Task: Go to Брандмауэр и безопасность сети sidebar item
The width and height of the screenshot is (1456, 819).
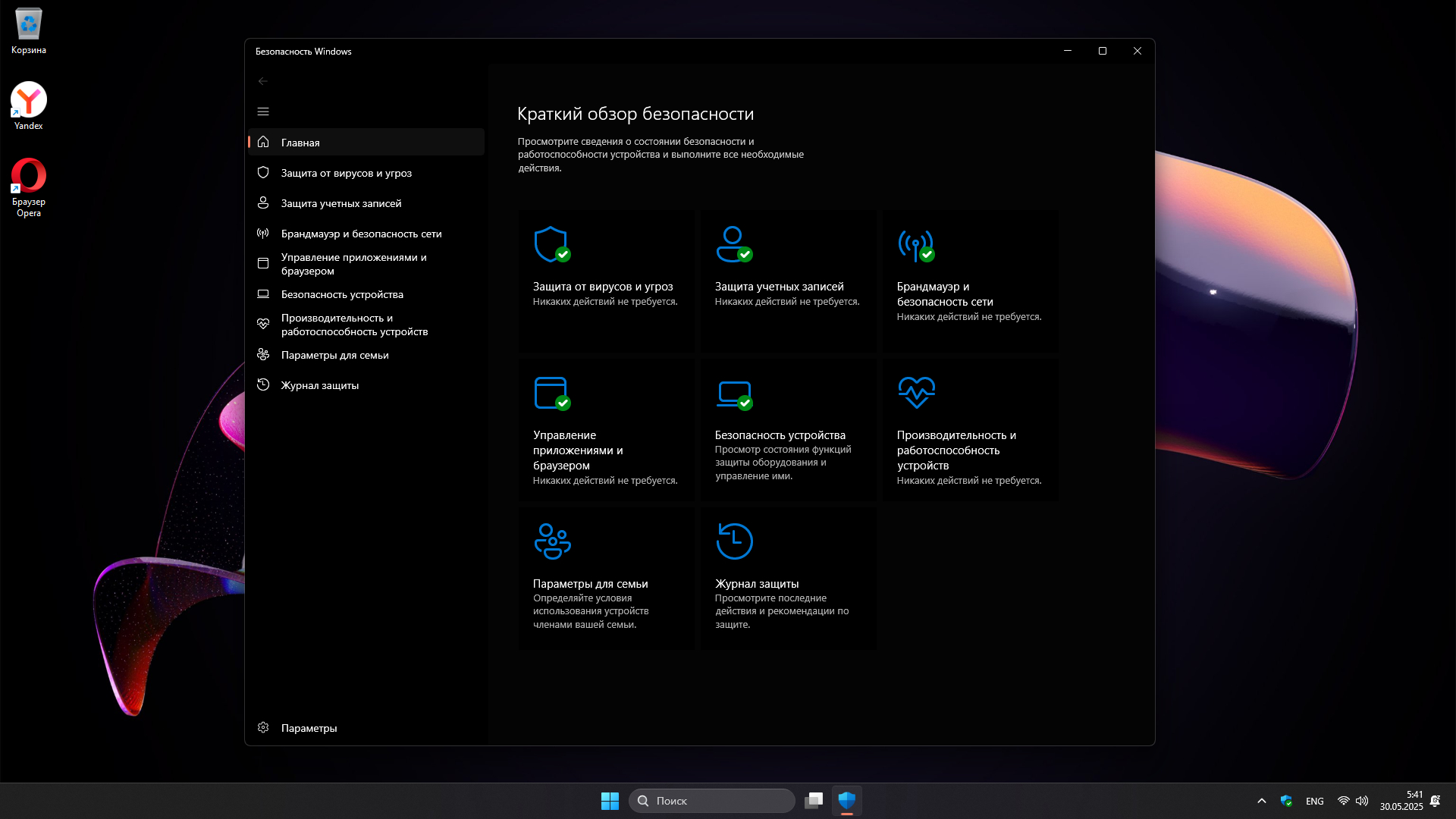Action: 361,234
